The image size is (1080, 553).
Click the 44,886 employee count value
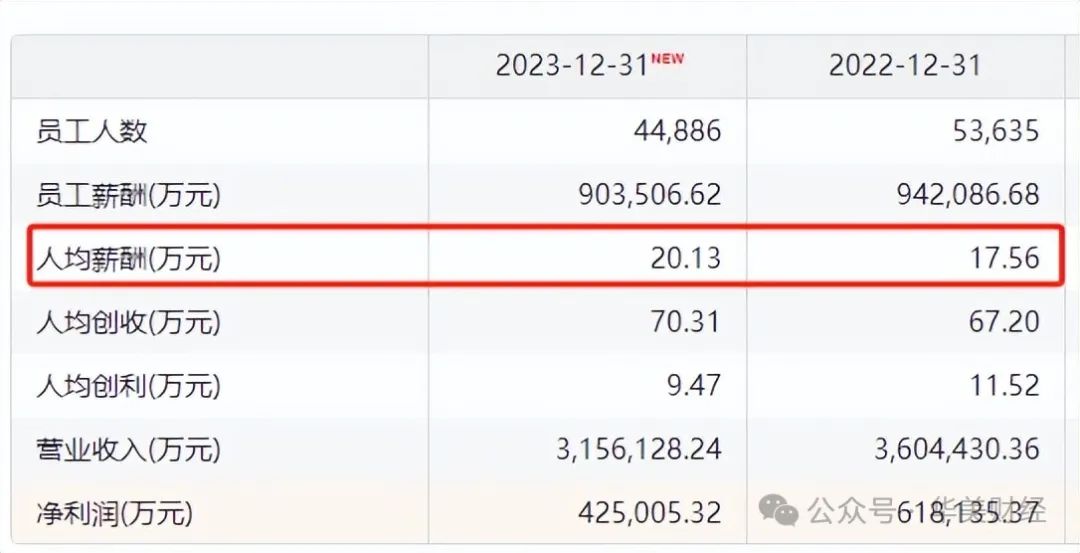pyautogui.click(x=677, y=131)
